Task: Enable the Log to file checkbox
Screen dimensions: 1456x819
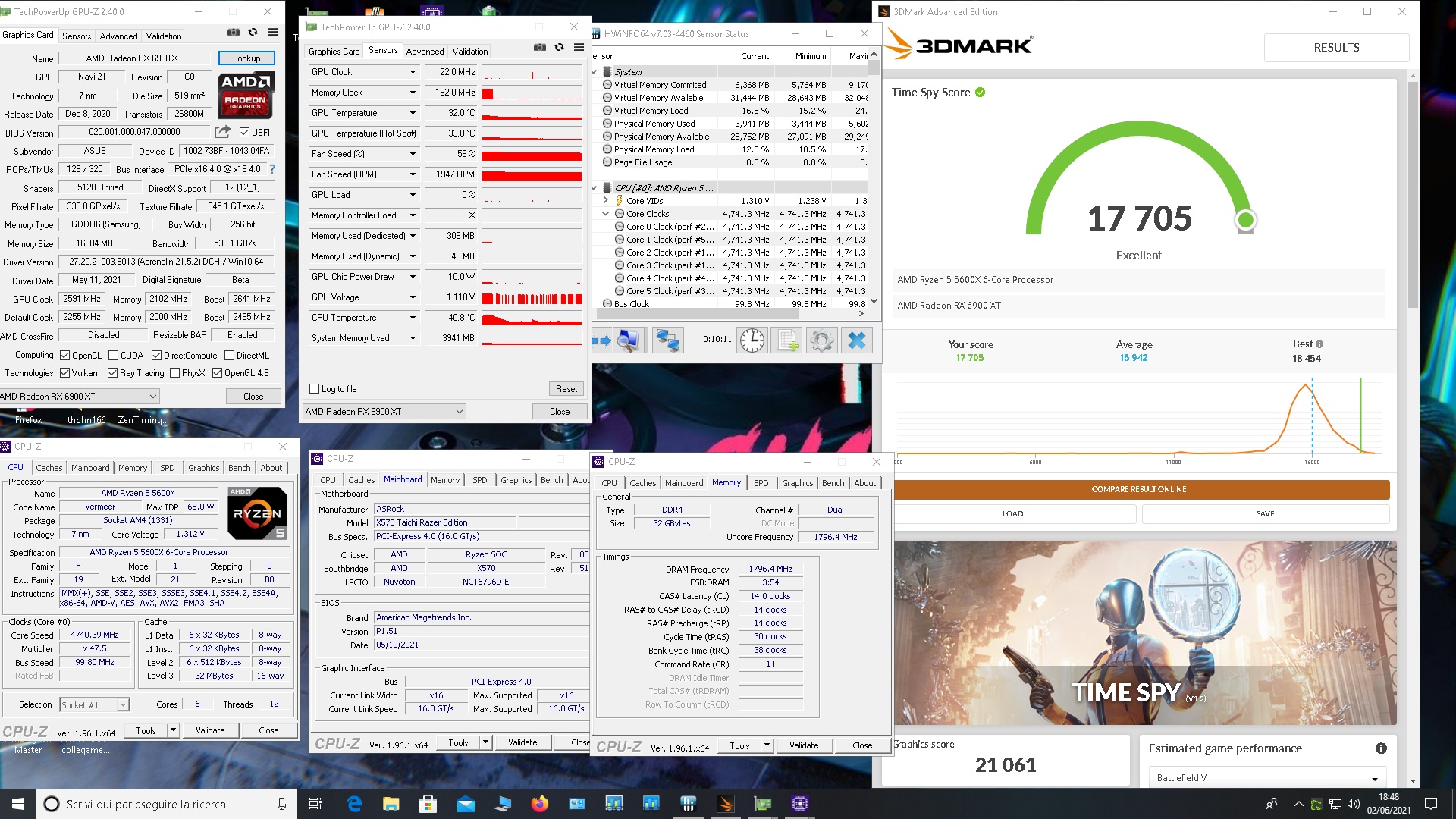Action: tap(315, 389)
